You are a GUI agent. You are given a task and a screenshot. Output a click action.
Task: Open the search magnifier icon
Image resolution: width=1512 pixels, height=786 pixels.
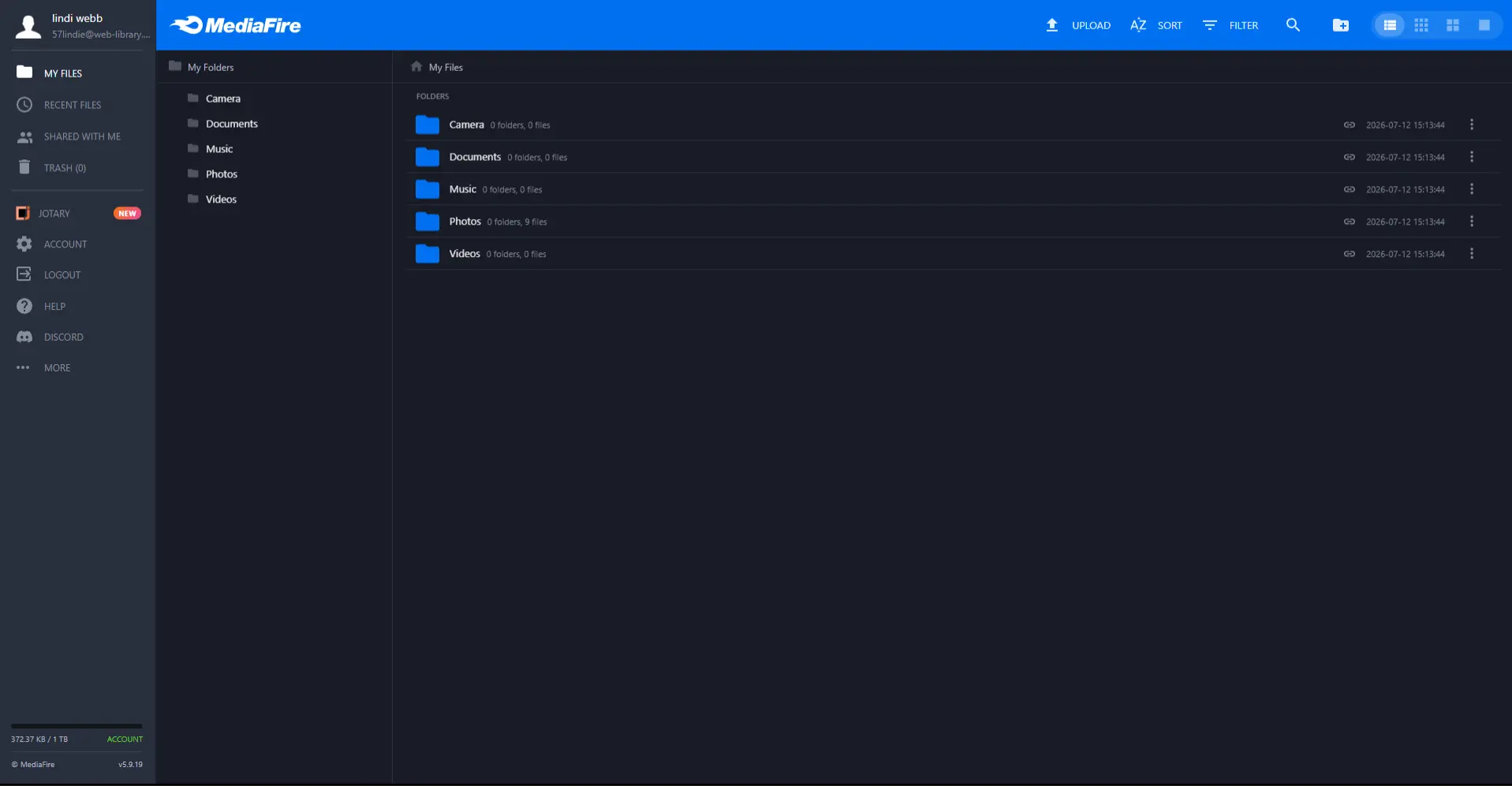click(1293, 25)
